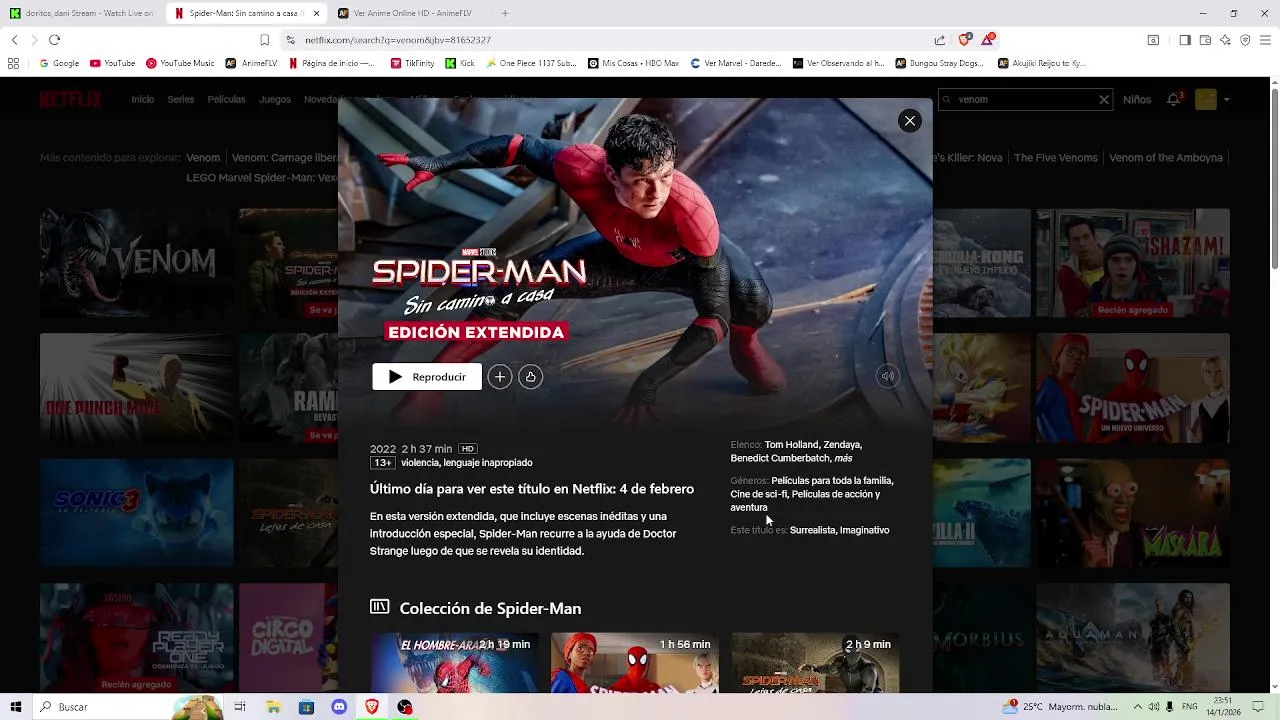The height and width of the screenshot is (720, 1280).
Task: Open the Inicio menu item
Action: pyautogui.click(x=143, y=100)
